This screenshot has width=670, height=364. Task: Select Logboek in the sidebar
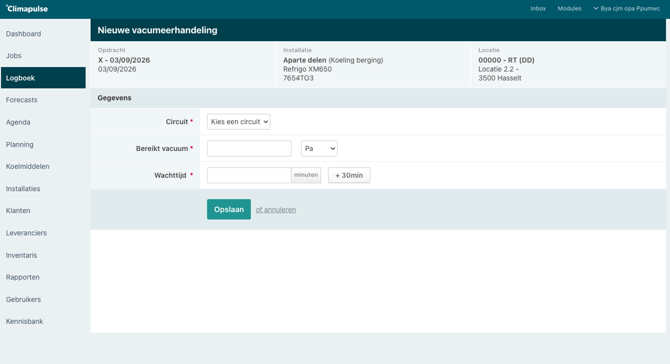click(x=43, y=78)
